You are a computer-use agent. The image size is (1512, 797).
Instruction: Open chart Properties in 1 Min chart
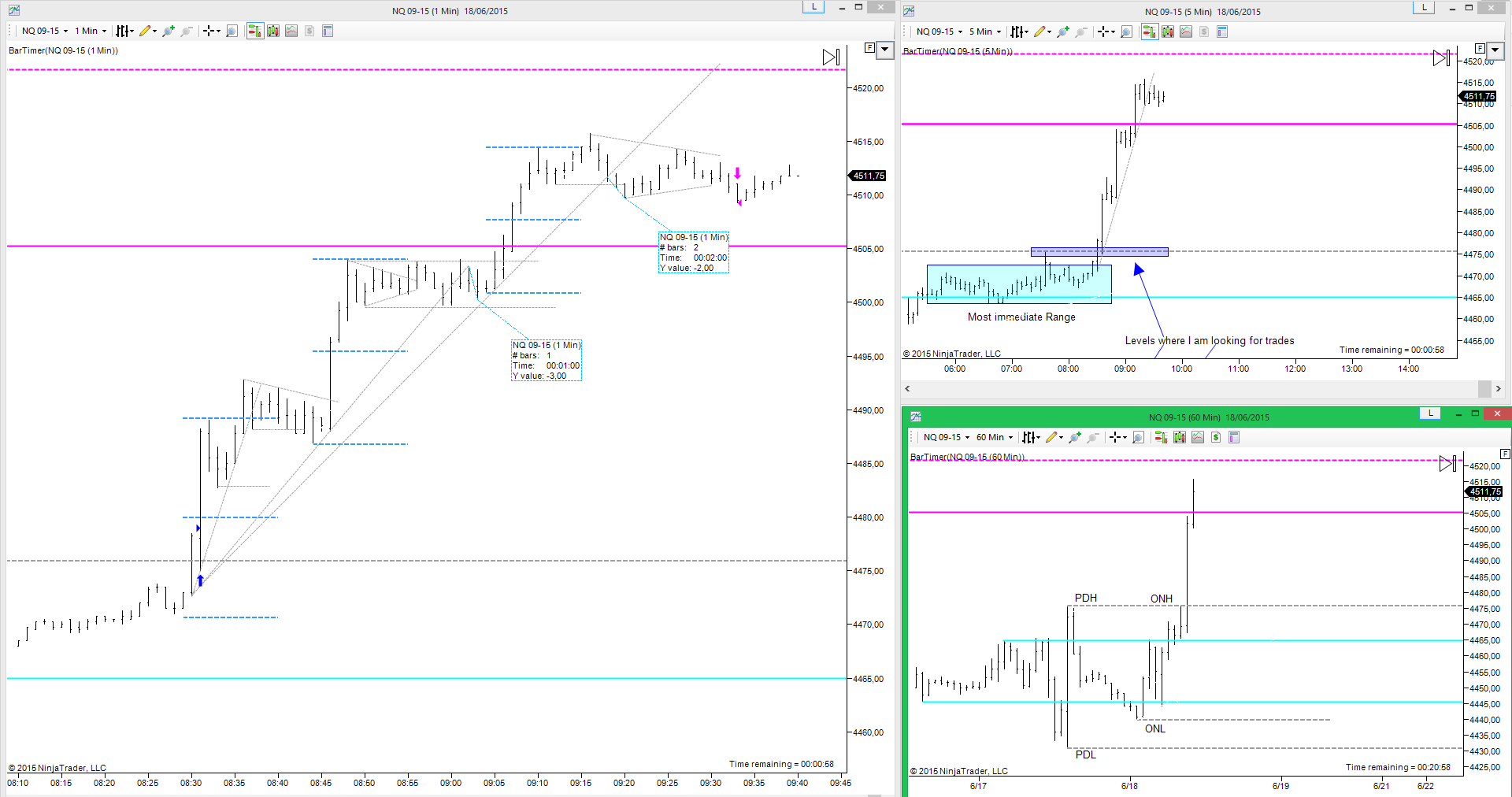[328, 31]
